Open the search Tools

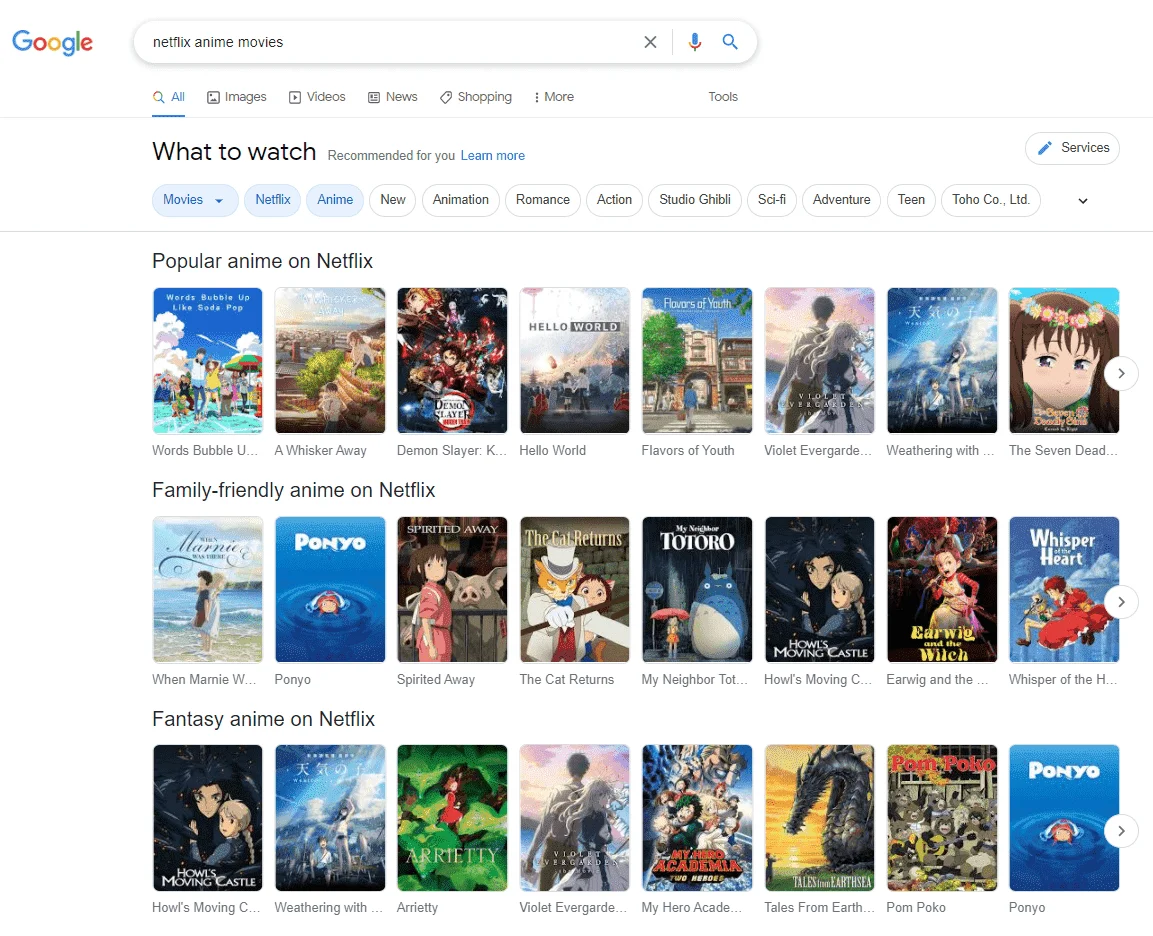[x=723, y=97]
